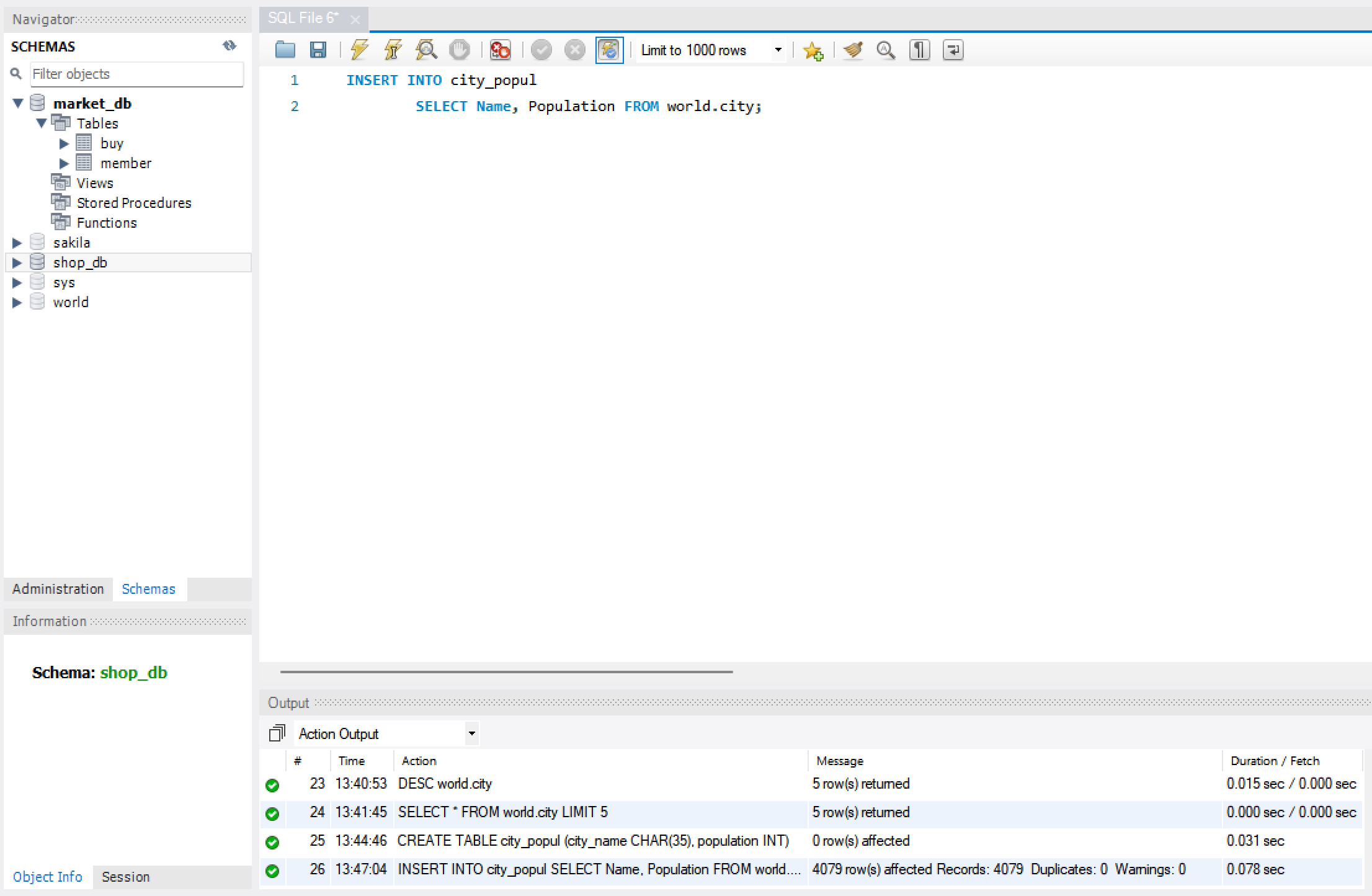This screenshot has height=896, width=1372.
Task: Save script with the floppy disk icon
Action: click(318, 50)
